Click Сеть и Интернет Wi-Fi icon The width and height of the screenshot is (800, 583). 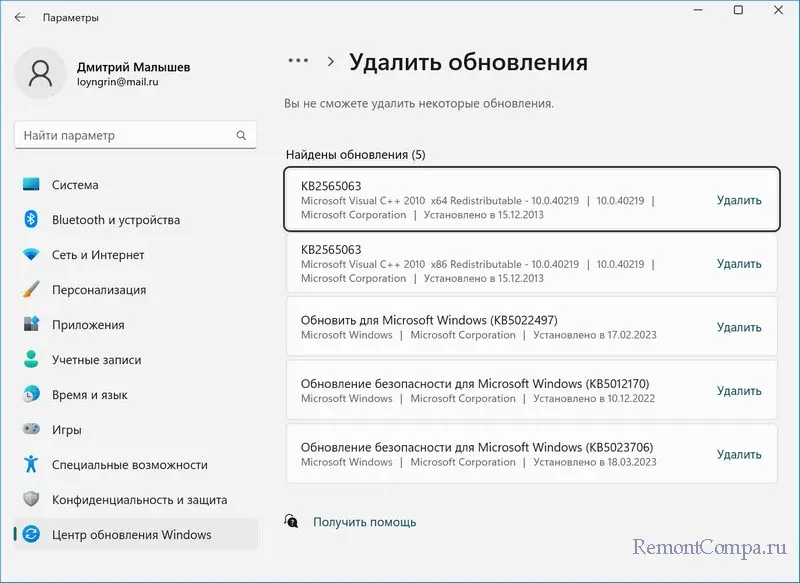32,255
